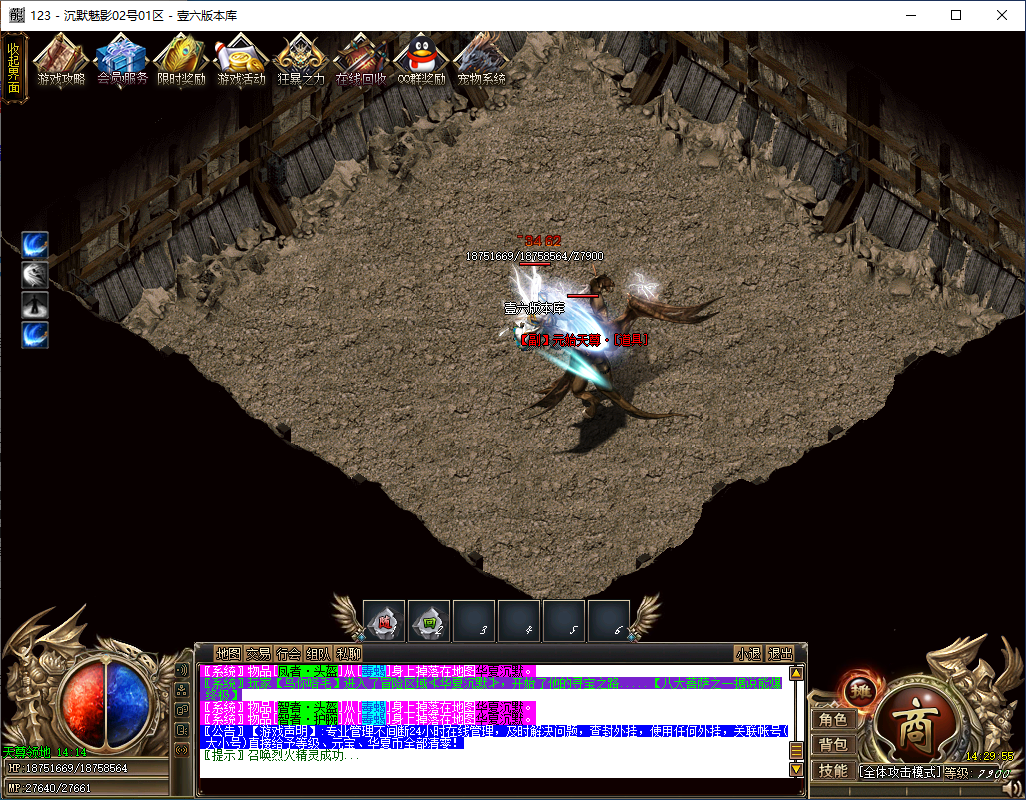1026x800 pixels.
Task: Click the 提示 召唤烈火精灵成功 message
Action: tap(281, 756)
